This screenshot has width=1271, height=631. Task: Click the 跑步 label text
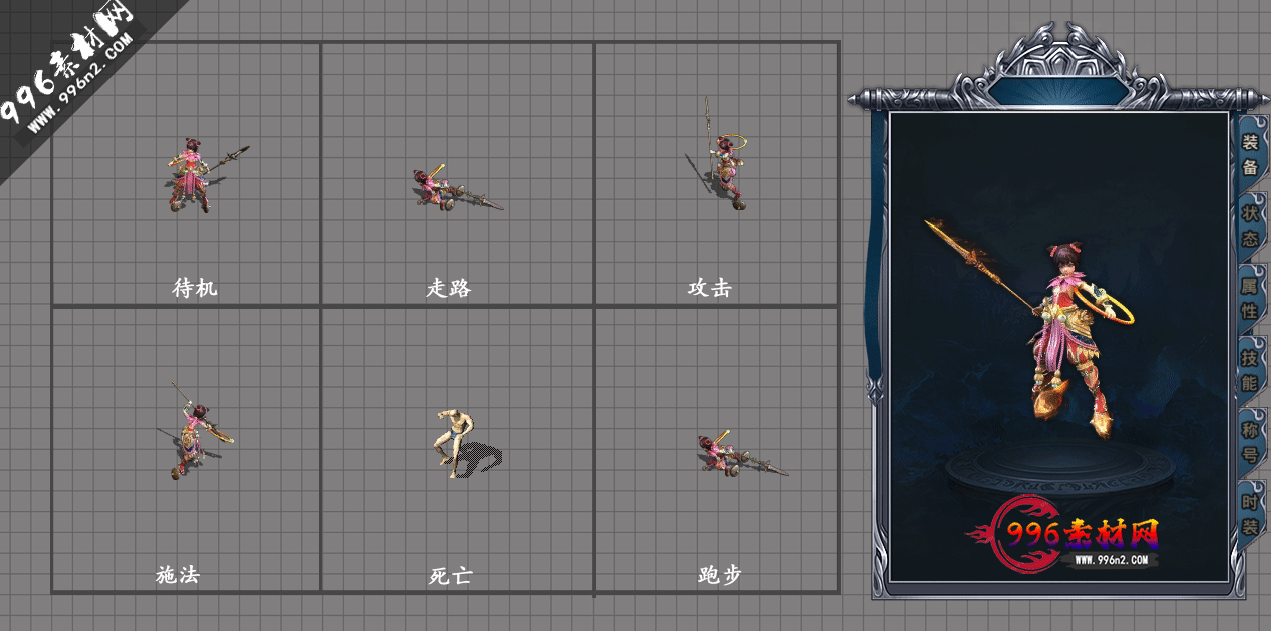[x=720, y=575]
